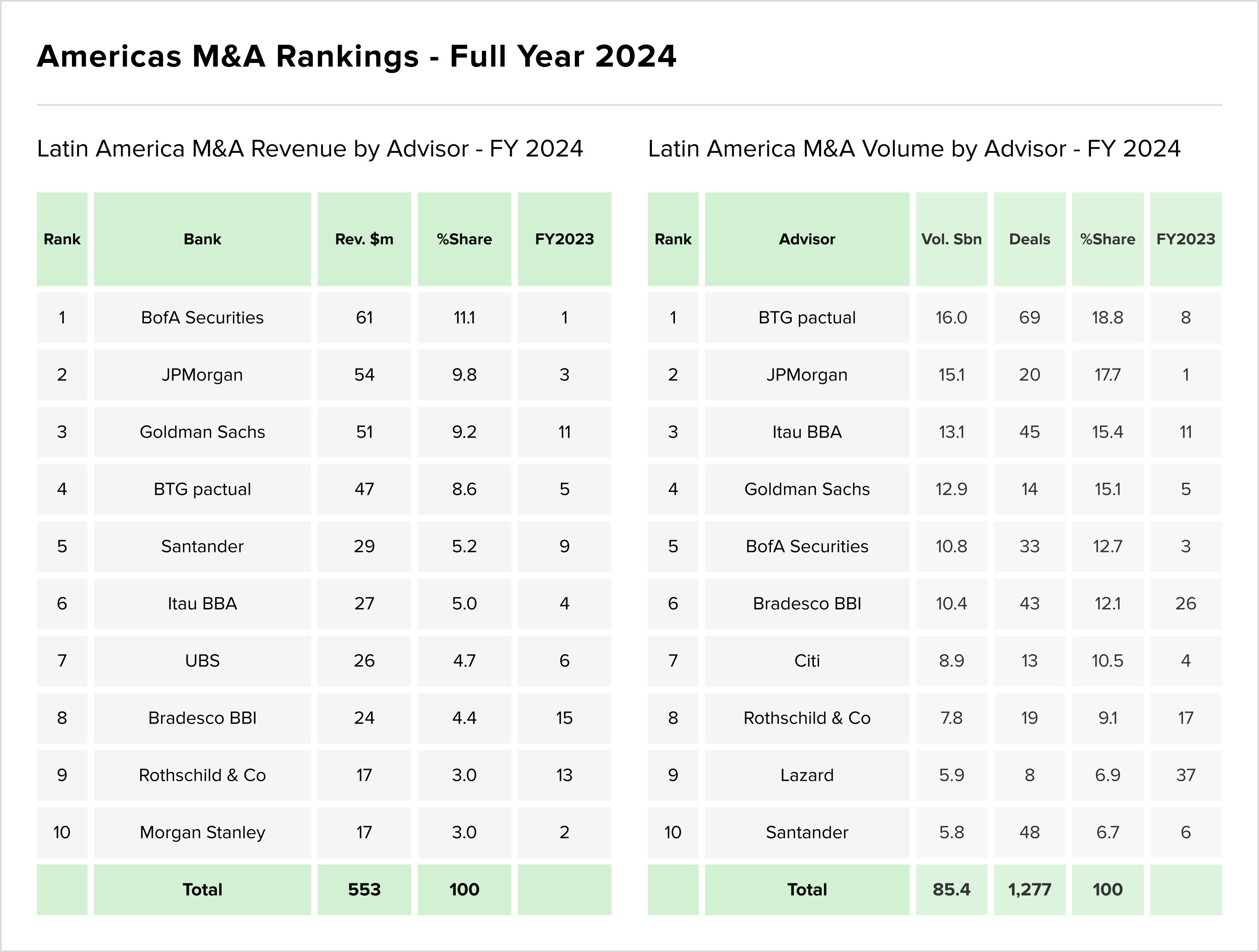Click the revenue total value 553
The height and width of the screenshot is (952, 1259).
364,889
